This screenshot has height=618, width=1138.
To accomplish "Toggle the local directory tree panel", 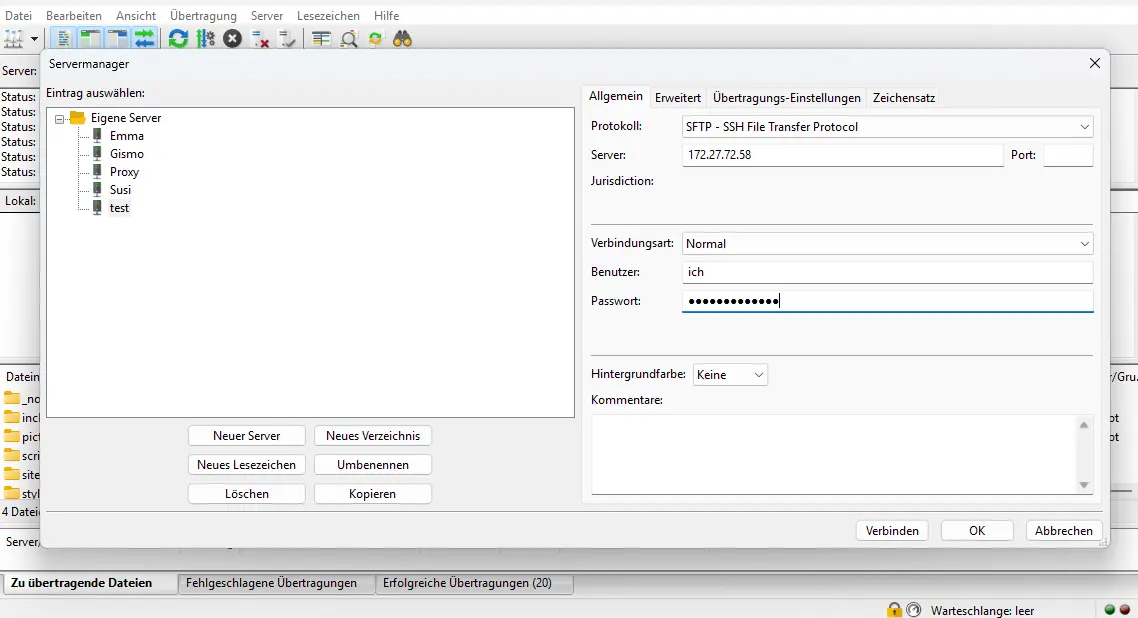I will 88,38.
